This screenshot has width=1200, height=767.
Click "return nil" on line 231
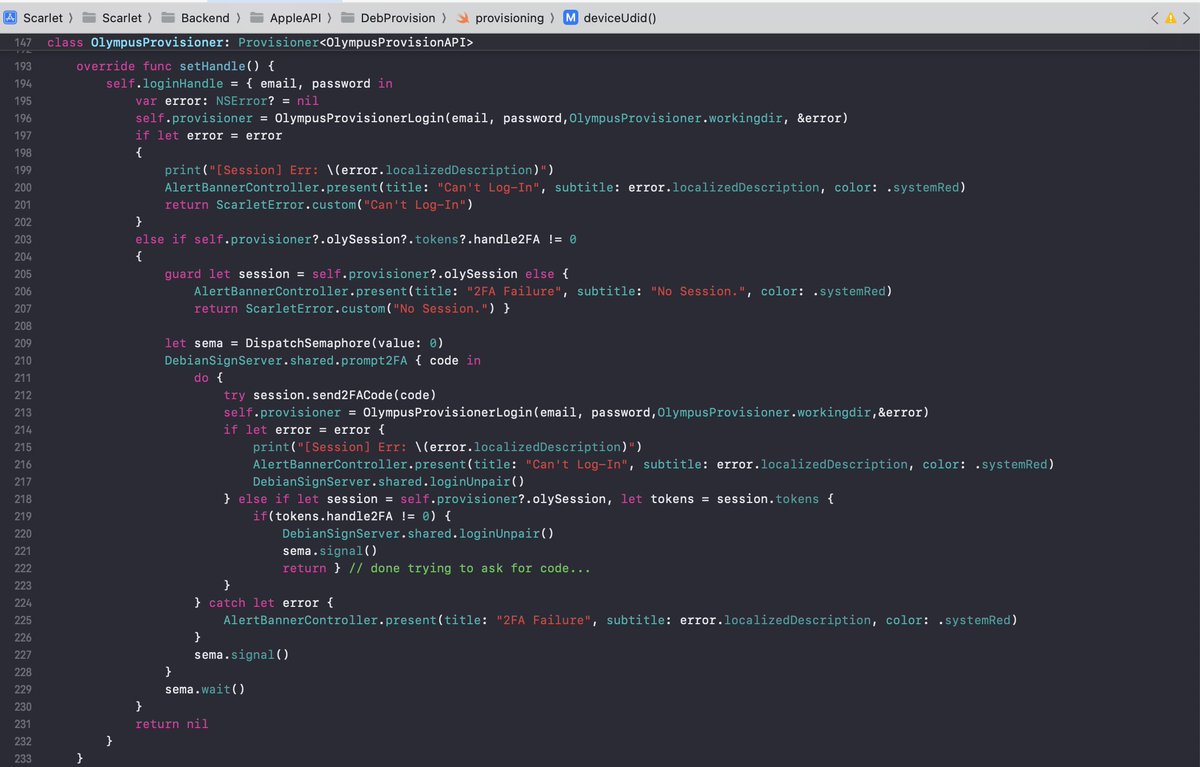(x=172, y=724)
